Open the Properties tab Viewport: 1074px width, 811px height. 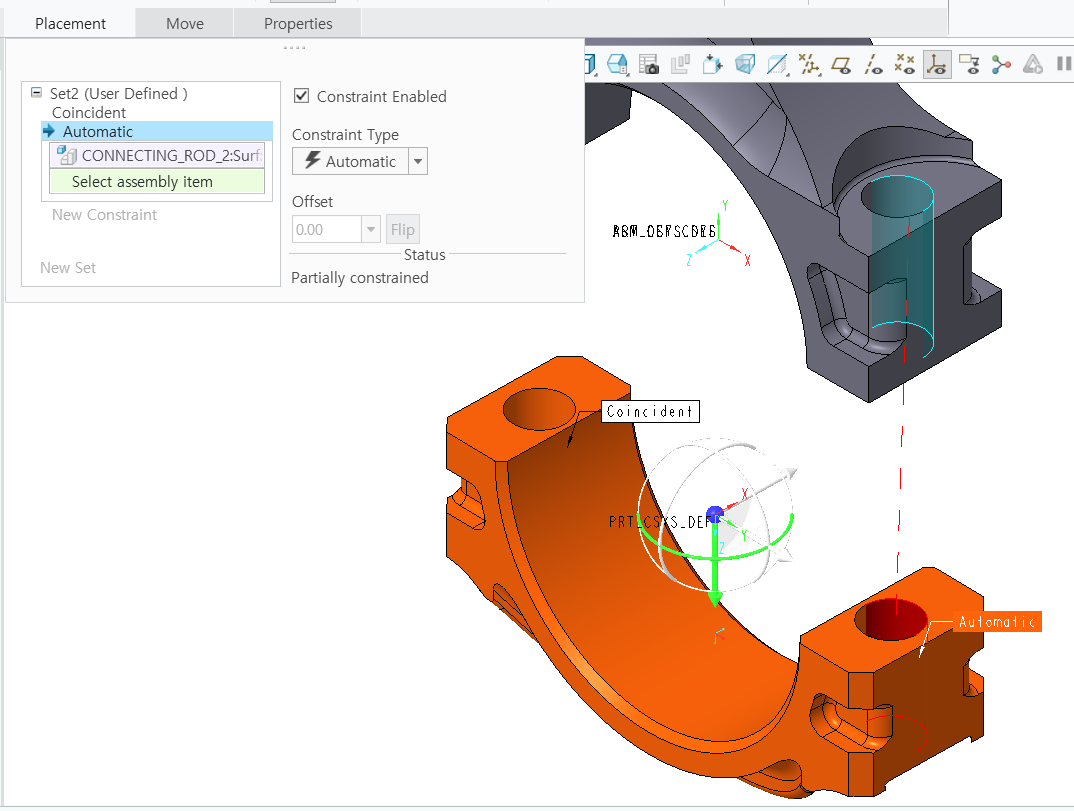click(298, 23)
